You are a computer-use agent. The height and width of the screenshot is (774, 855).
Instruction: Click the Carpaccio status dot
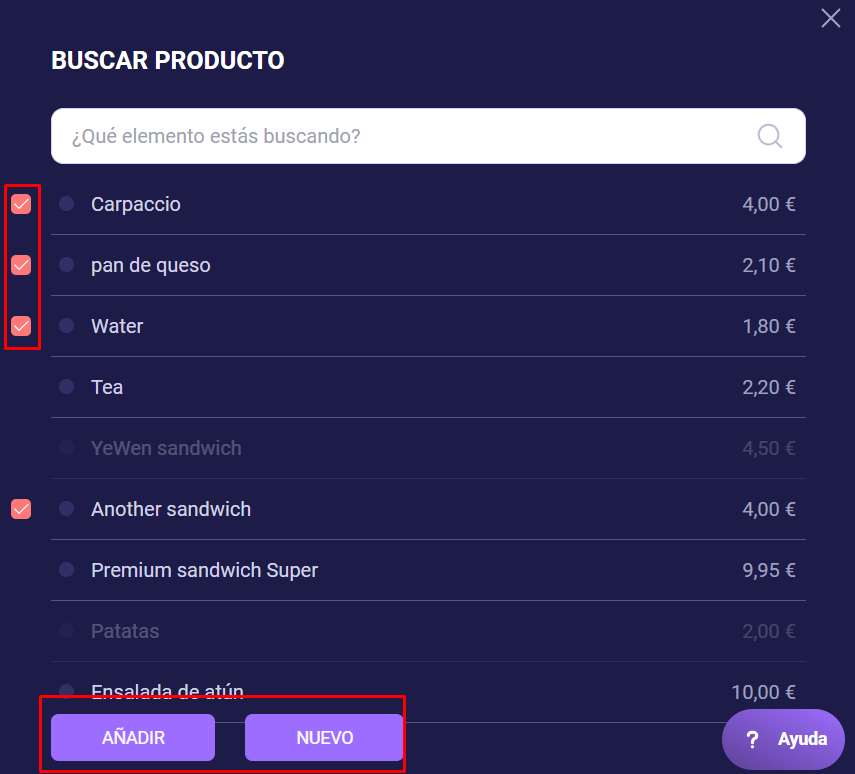click(x=66, y=204)
